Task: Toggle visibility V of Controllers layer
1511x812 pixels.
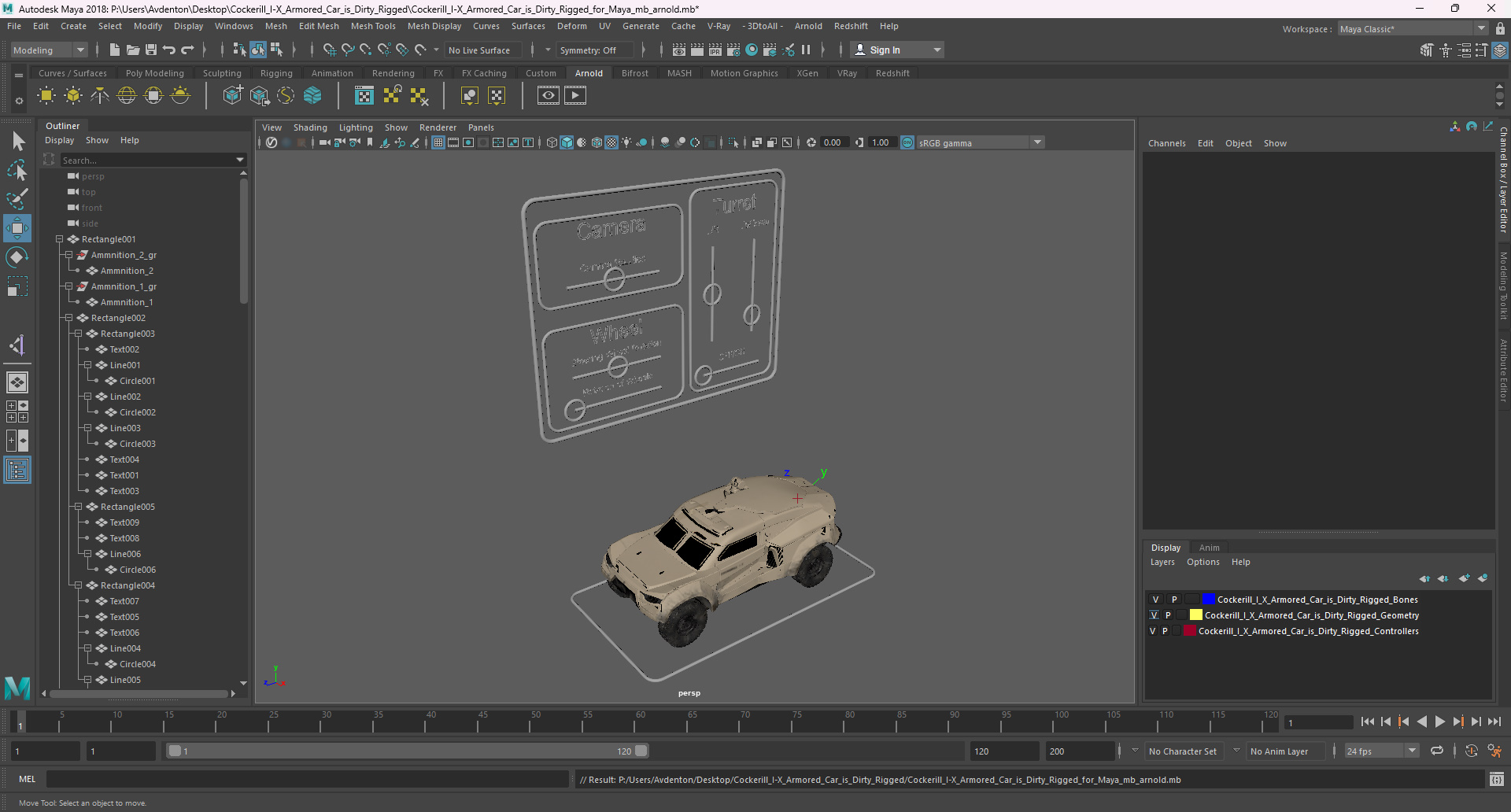Action: 1153,631
